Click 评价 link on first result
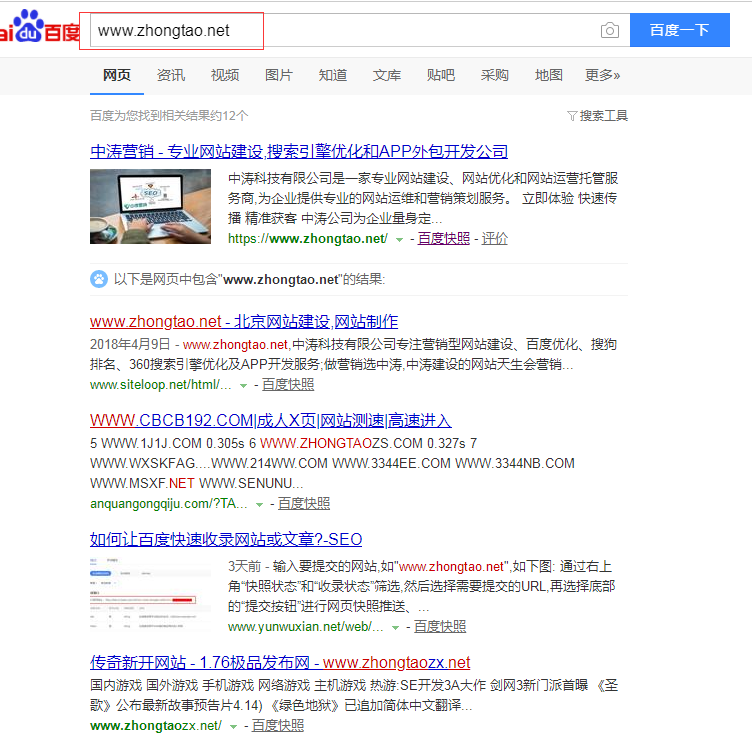 (x=495, y=239)
